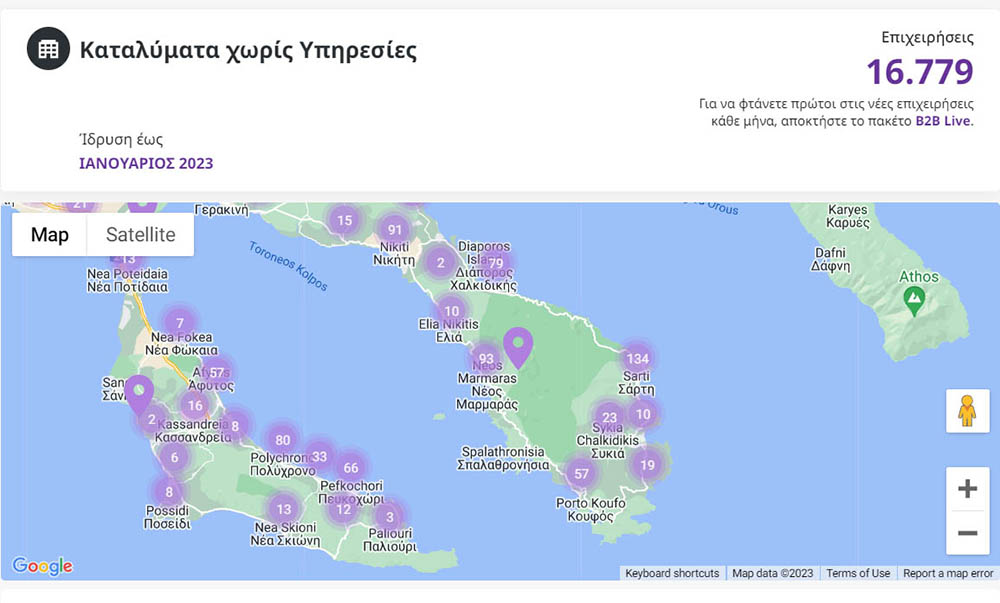Open the cluster marker 10 at Elia Nikitis
This screenshot has width=1000, height=603.
[x=452, y=311]
